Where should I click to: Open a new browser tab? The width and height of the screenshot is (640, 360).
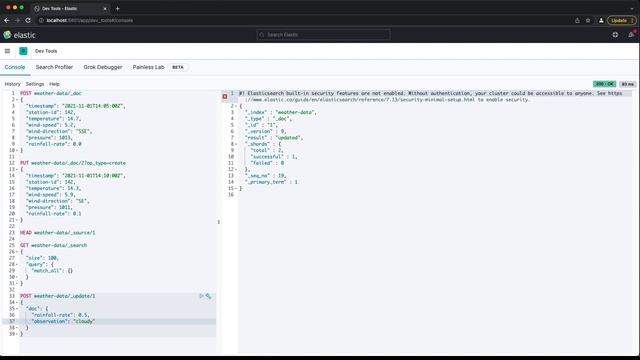[x=118, y=8]
